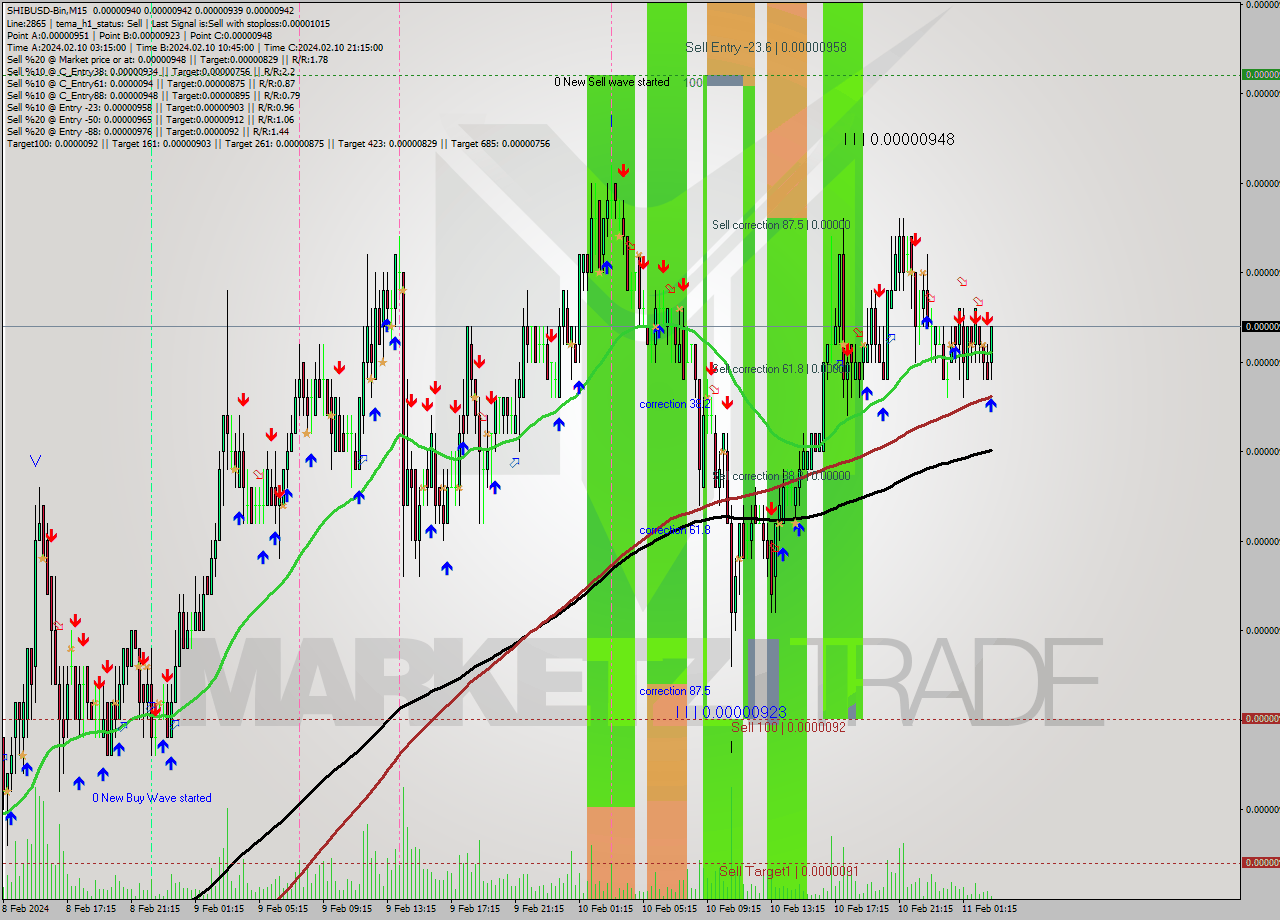This screenshot has width=1280, height=920.
Task: Select the 'Sell Target1 | 0.0000091' label
Action: (x=788, y=871)
